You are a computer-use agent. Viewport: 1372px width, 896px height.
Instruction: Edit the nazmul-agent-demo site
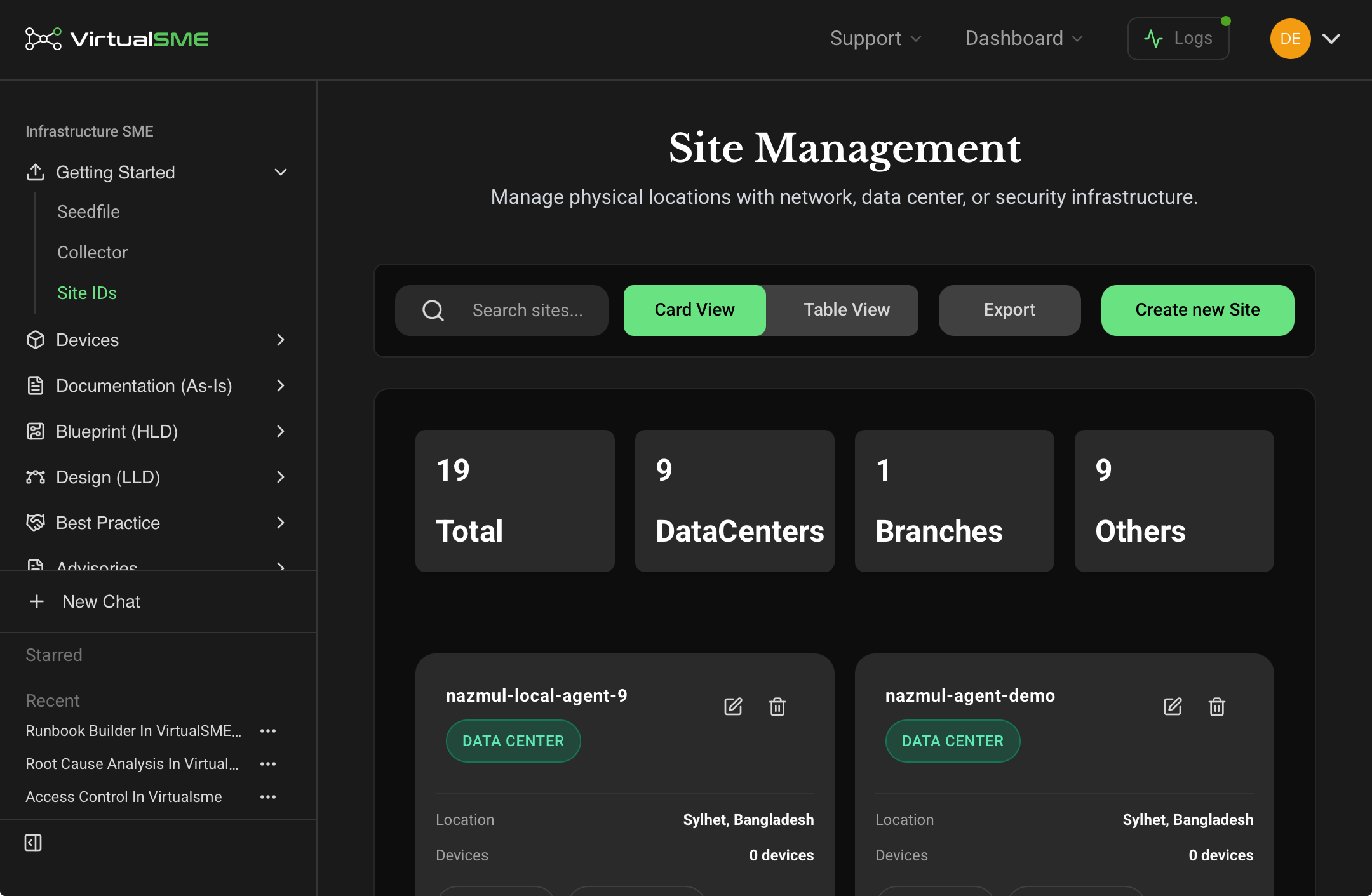pyautogui.click(x=1173, y=707)
